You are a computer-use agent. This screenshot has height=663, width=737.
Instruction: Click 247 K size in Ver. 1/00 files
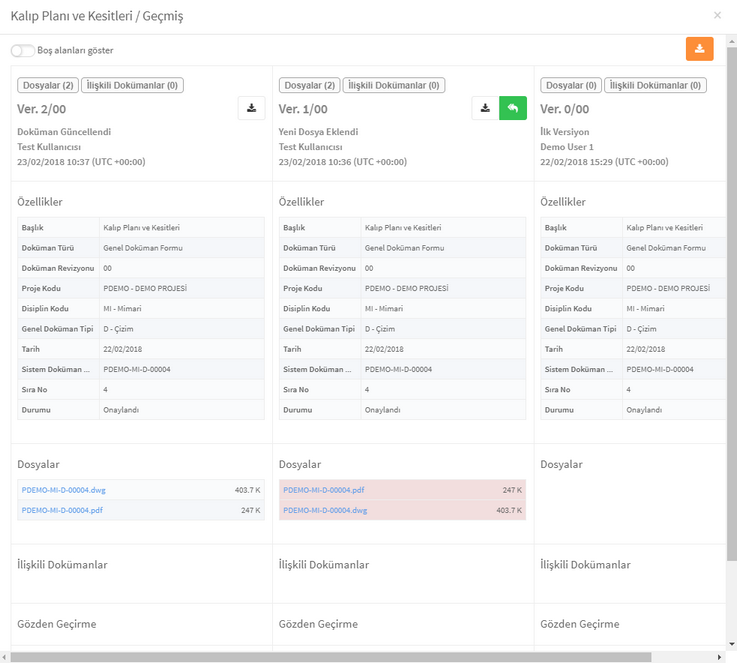[512, 490]
